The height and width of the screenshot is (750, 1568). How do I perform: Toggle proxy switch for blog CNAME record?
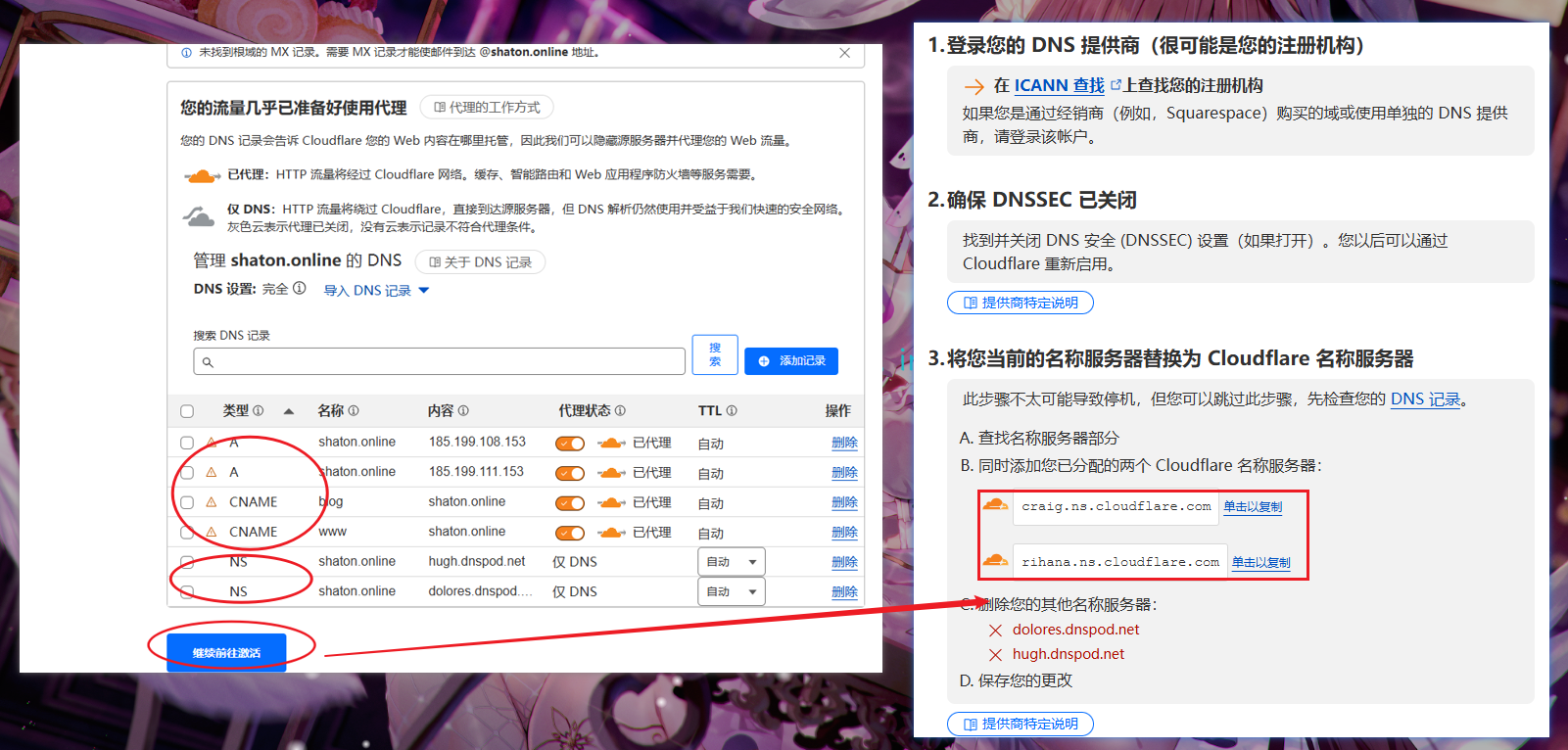tap(570, 503)
